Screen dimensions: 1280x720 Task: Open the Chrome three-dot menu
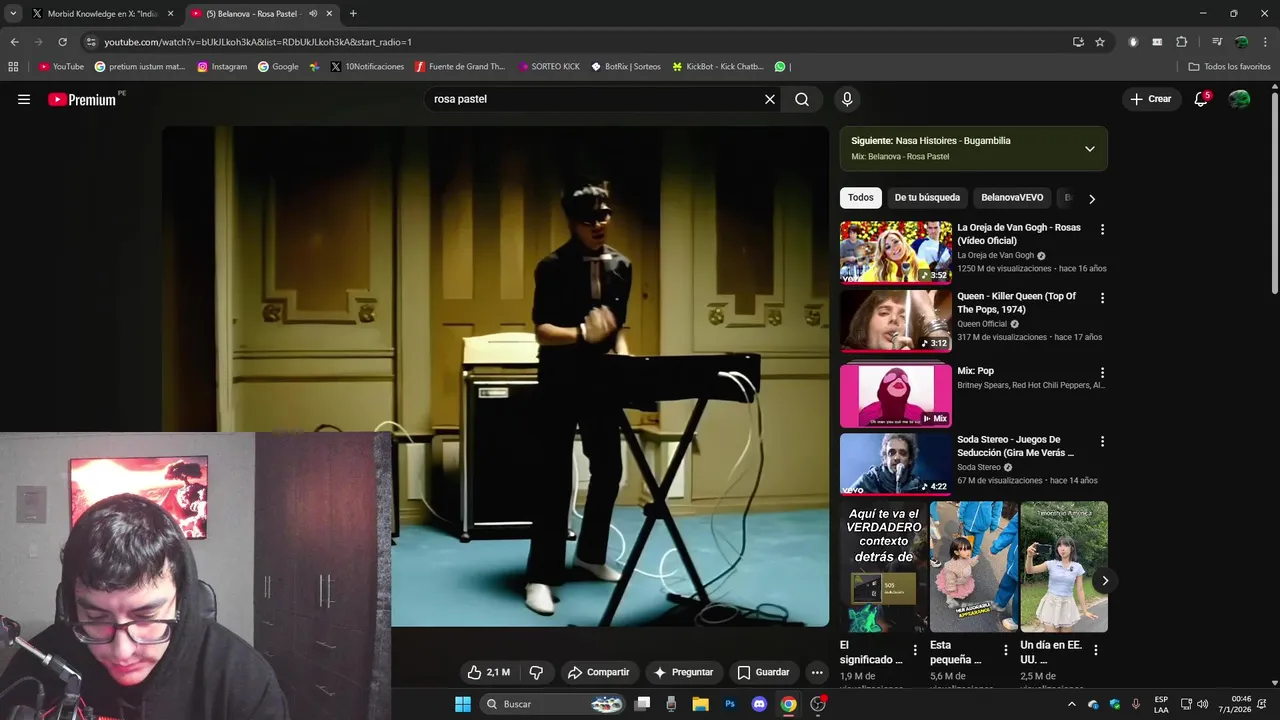pyautogui.click(x=1265, y=42)
